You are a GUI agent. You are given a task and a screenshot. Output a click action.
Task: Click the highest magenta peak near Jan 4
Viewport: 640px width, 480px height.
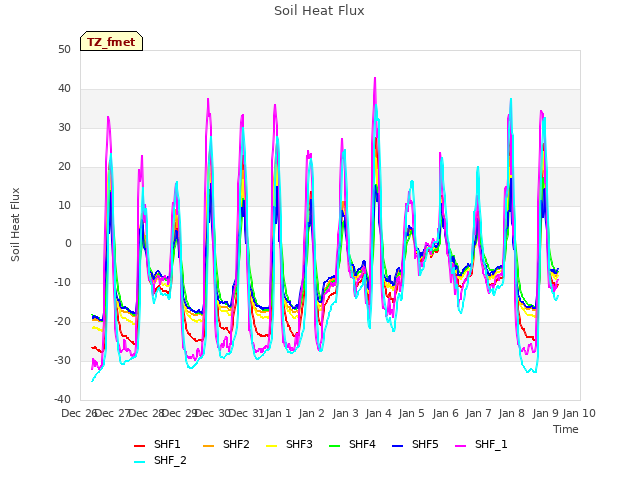coord(375,78)
